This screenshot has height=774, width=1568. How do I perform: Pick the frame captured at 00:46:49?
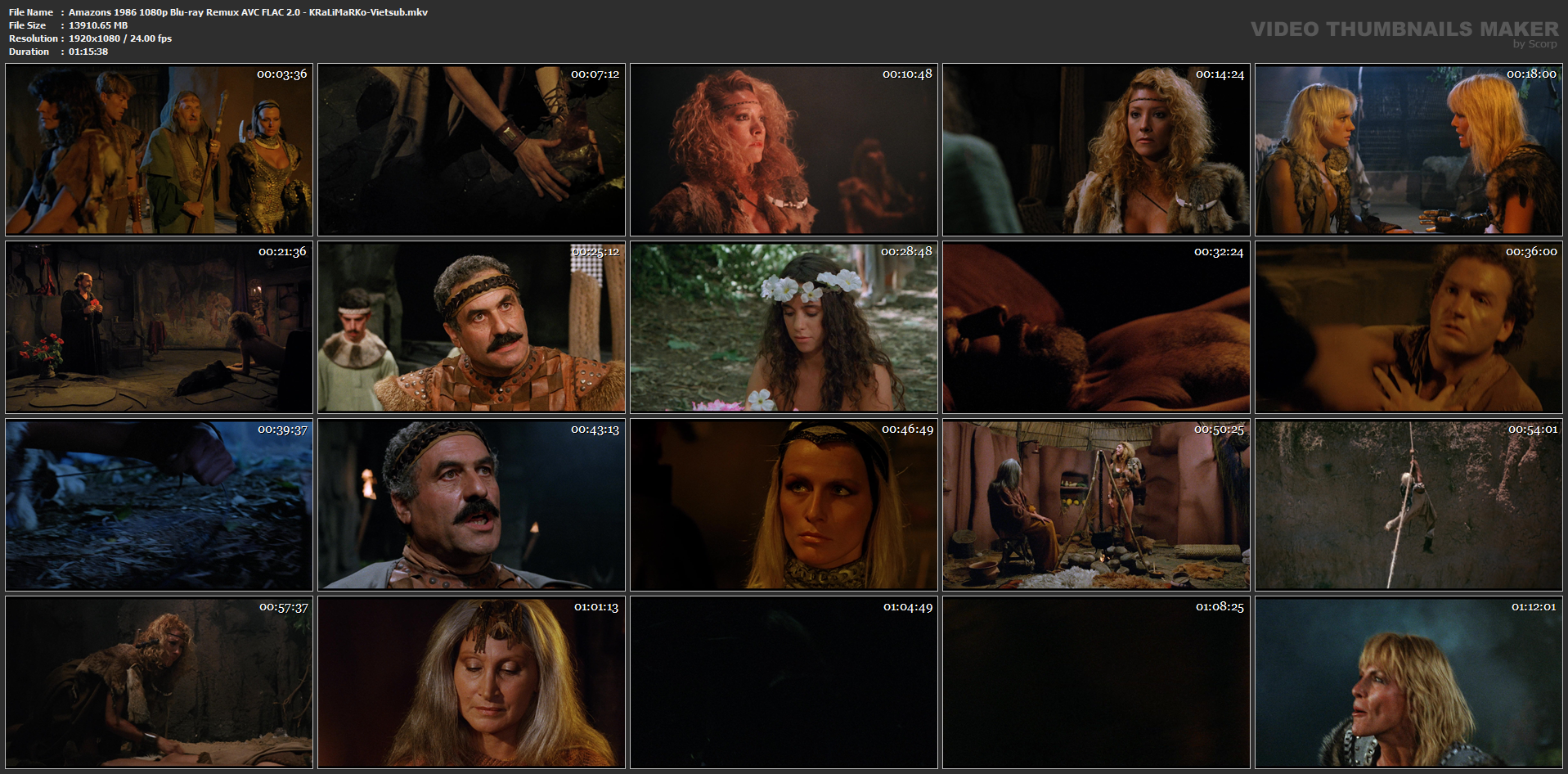[x=784, y=505]
